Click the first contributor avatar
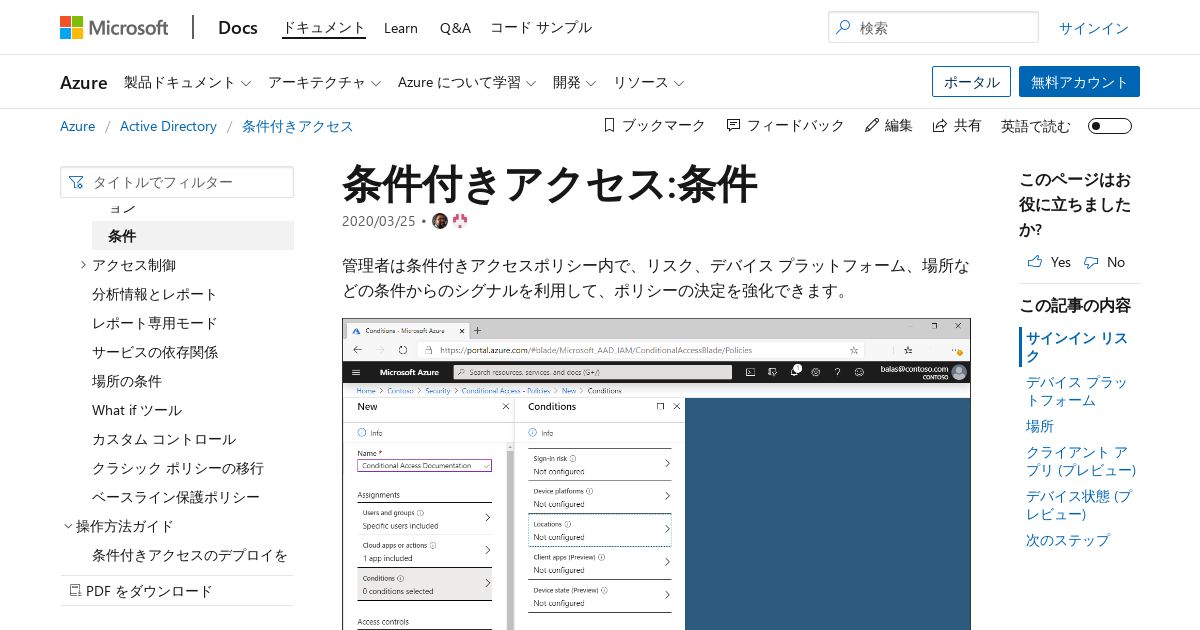The width and height of the screenshot is (1200, 630). [440, 221]
